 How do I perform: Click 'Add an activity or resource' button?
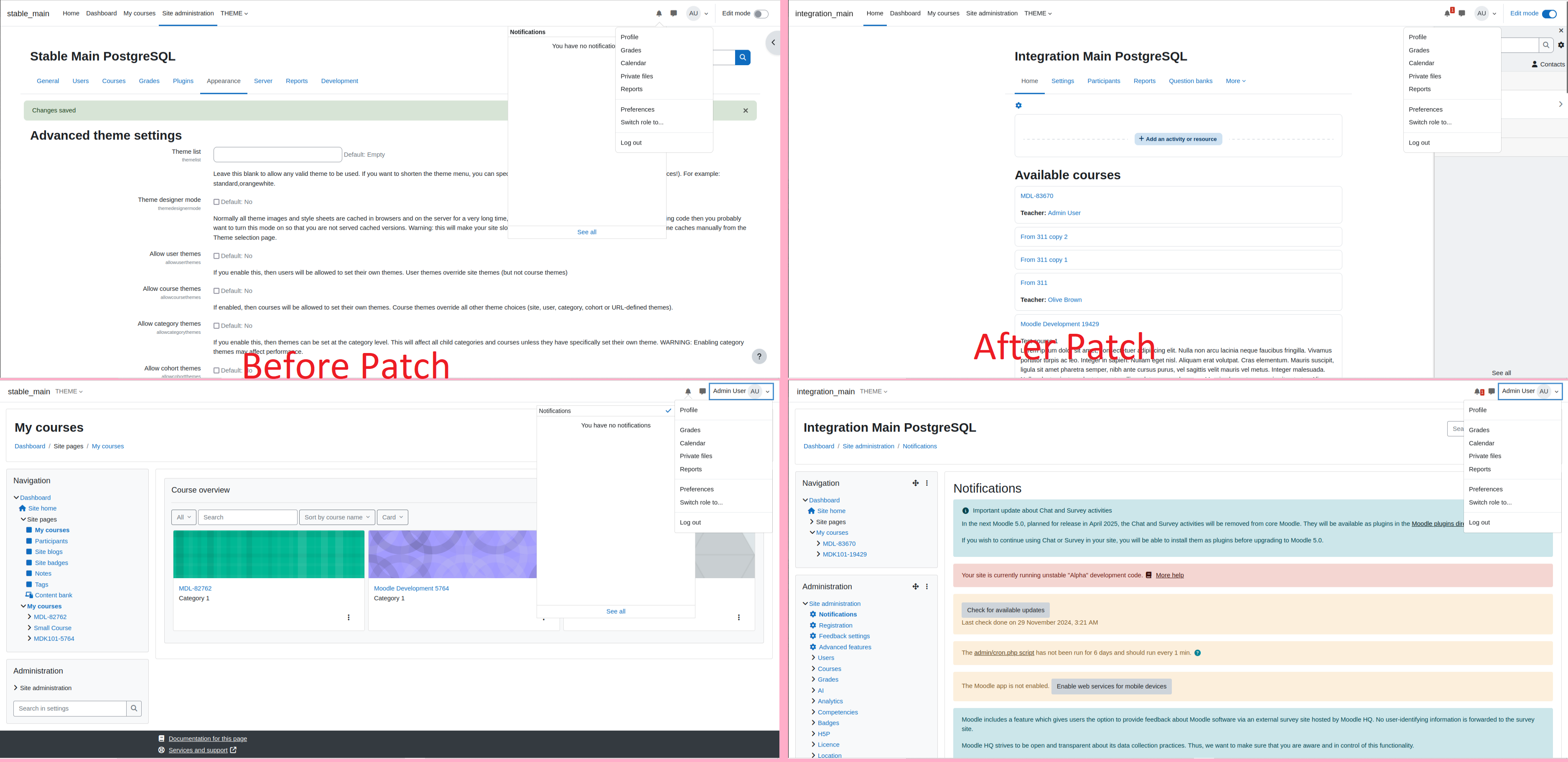tap(1178, 140)
